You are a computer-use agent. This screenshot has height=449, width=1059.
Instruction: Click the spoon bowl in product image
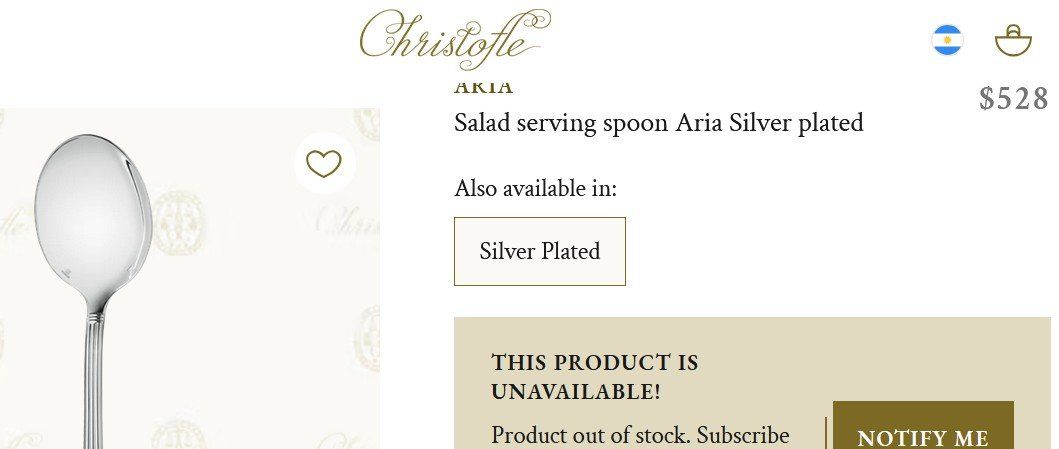[x=93, y=215]
